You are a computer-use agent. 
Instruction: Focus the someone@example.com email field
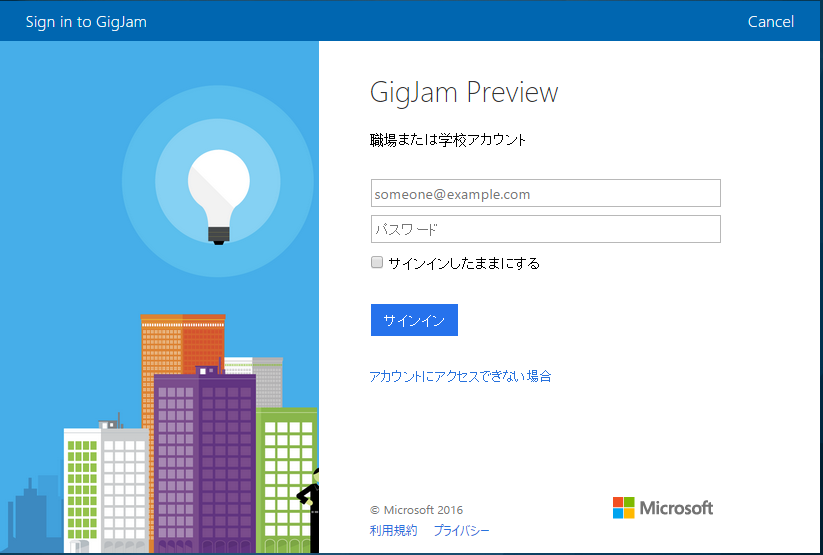click(545, 193)
